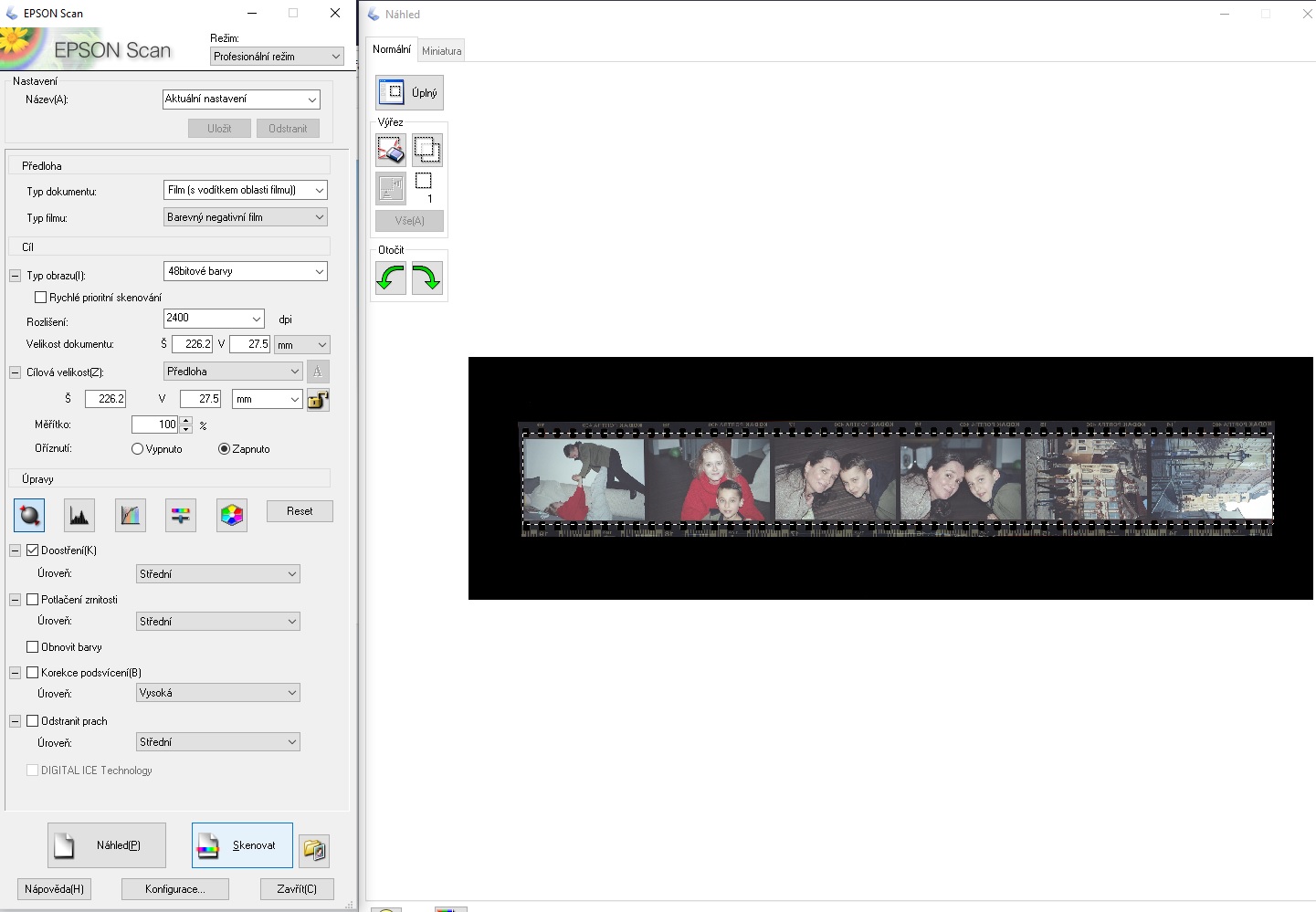The height and width of the screenshot is (912, 1316).
Task: Rotate preview right with green arrow
Action: coord(426,278)
